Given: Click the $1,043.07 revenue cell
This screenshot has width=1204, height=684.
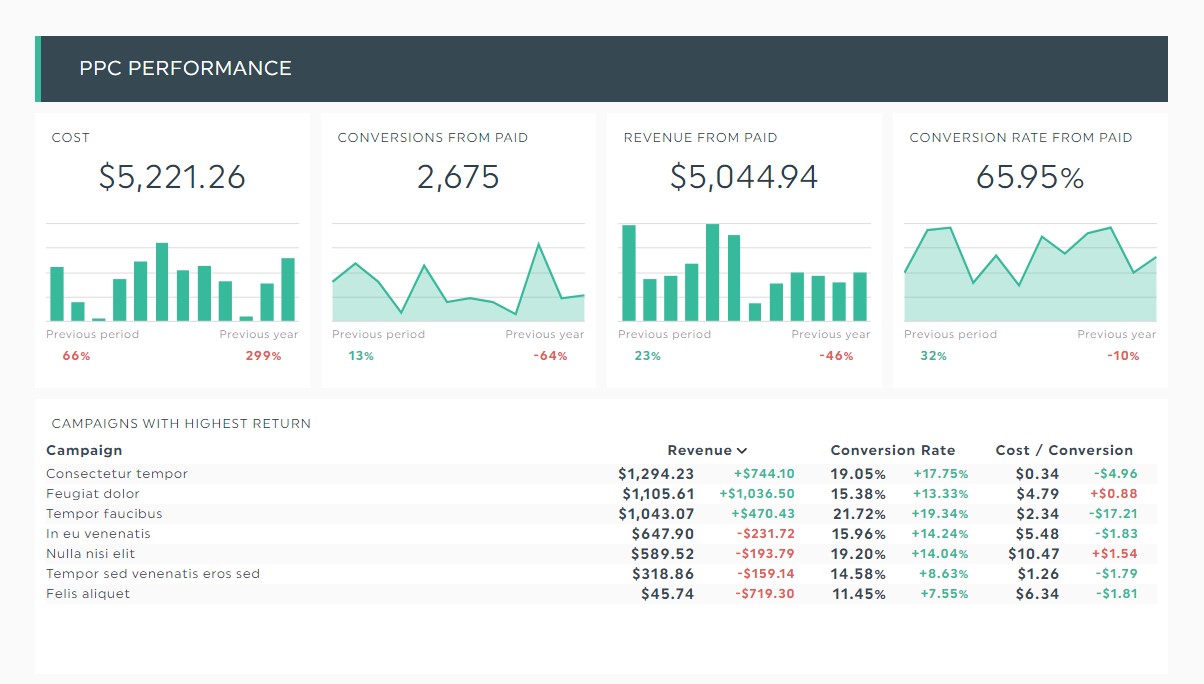Looking at the screenshot, I should coord(656,514).
